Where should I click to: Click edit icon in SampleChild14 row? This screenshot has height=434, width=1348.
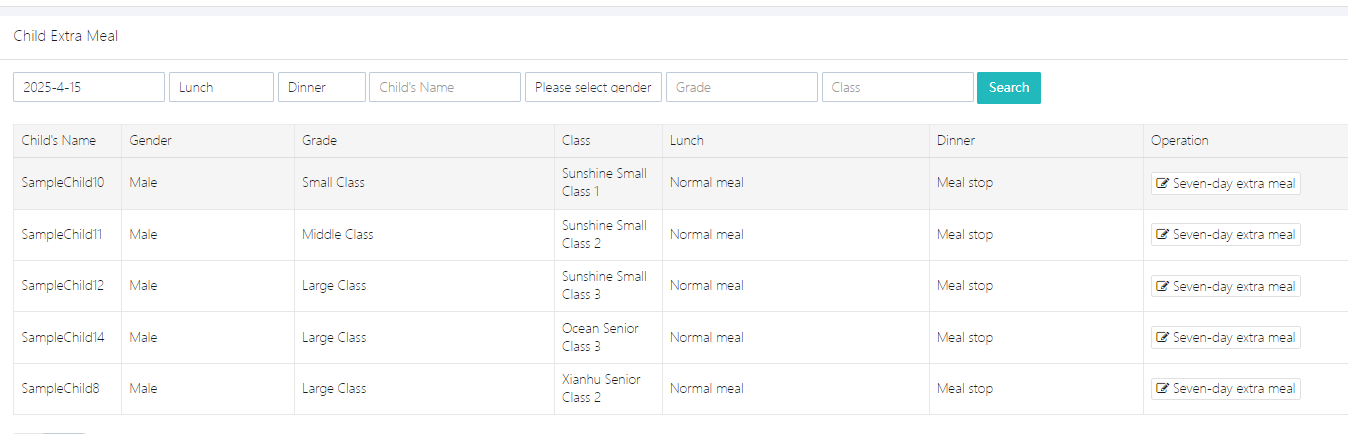coord(1163,338)
